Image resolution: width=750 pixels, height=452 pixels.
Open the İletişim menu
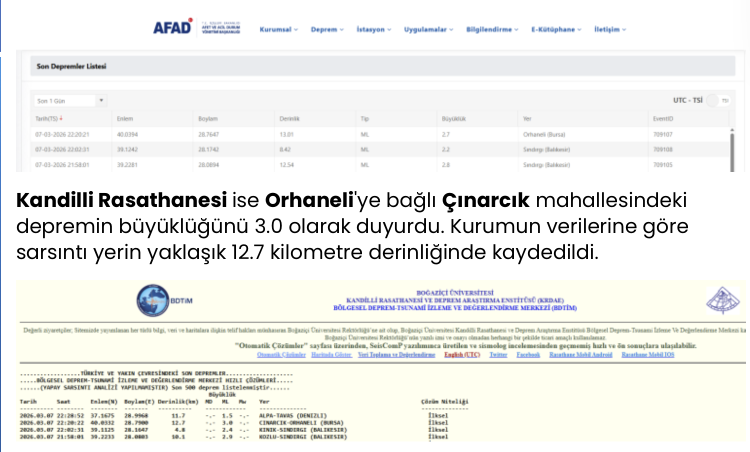pos(610,29)
